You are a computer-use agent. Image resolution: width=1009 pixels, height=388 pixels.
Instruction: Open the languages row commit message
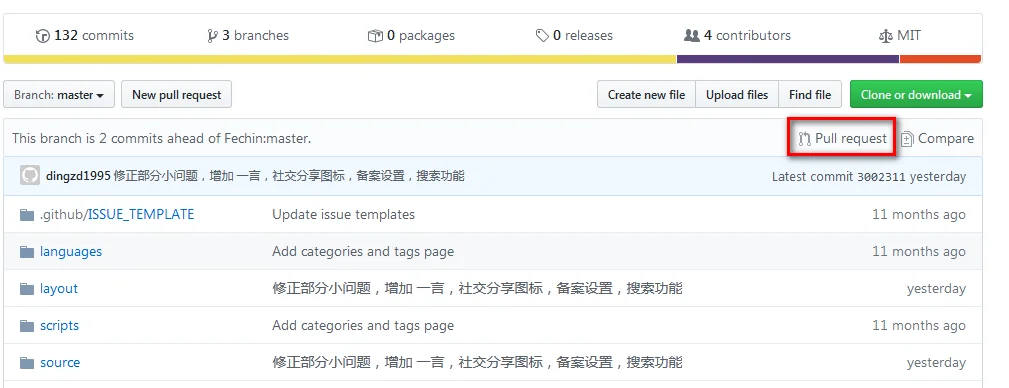pyautogui.click(x=363, y=252)
